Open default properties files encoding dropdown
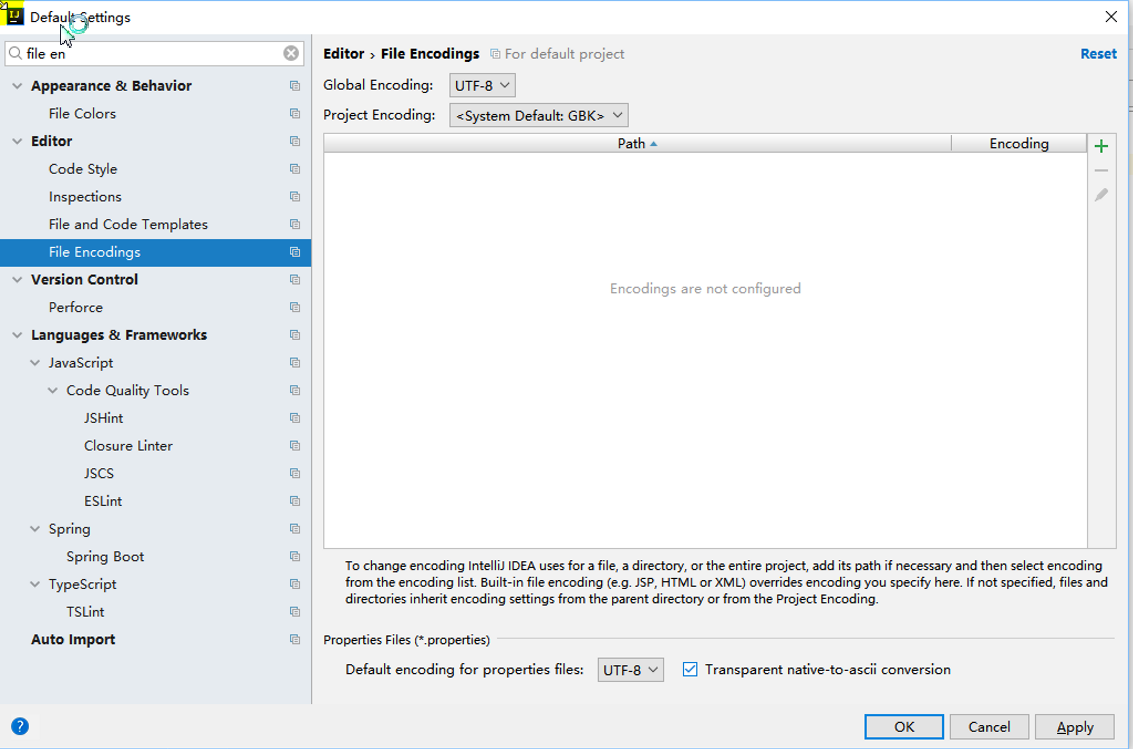1133x749 pixels. click(x=630, y=670)
